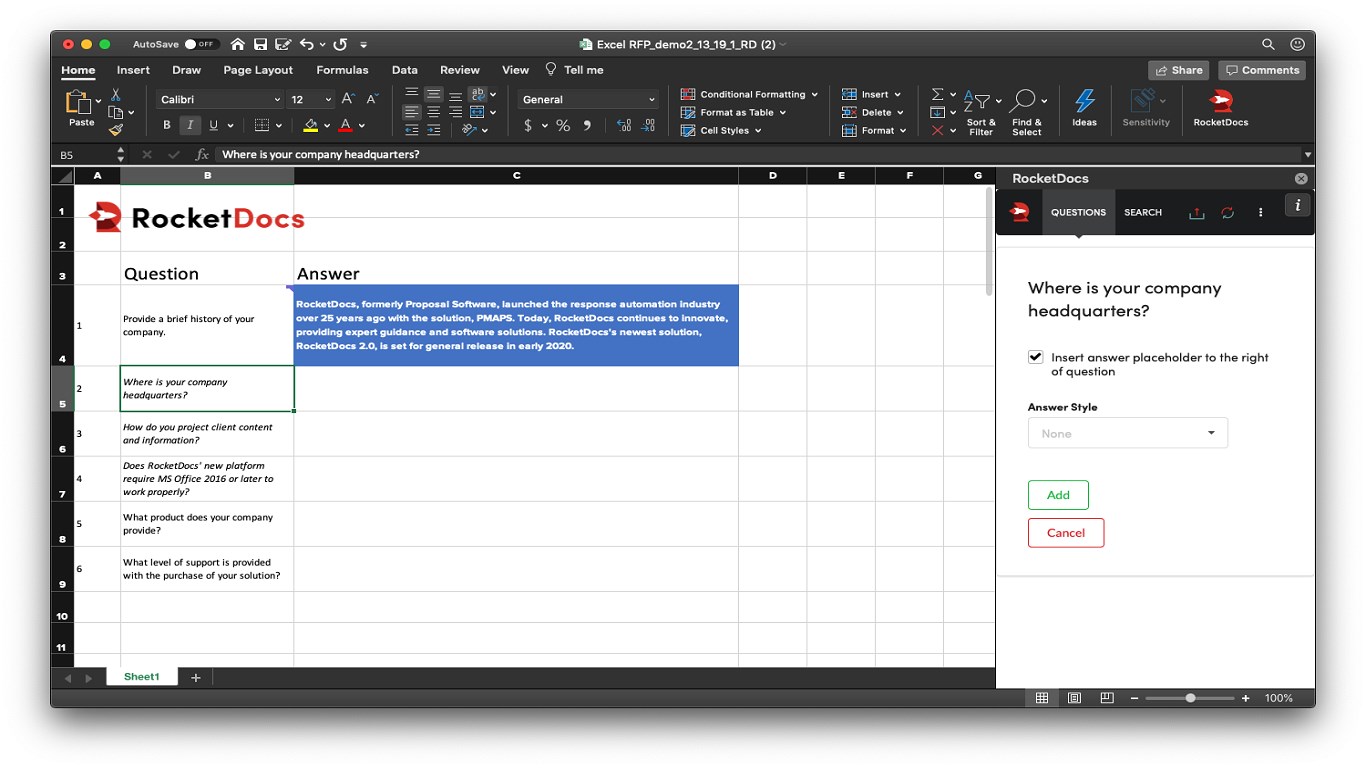
Task: Open the three-dot menu in RocketDocs panel
Action: 1260,212
